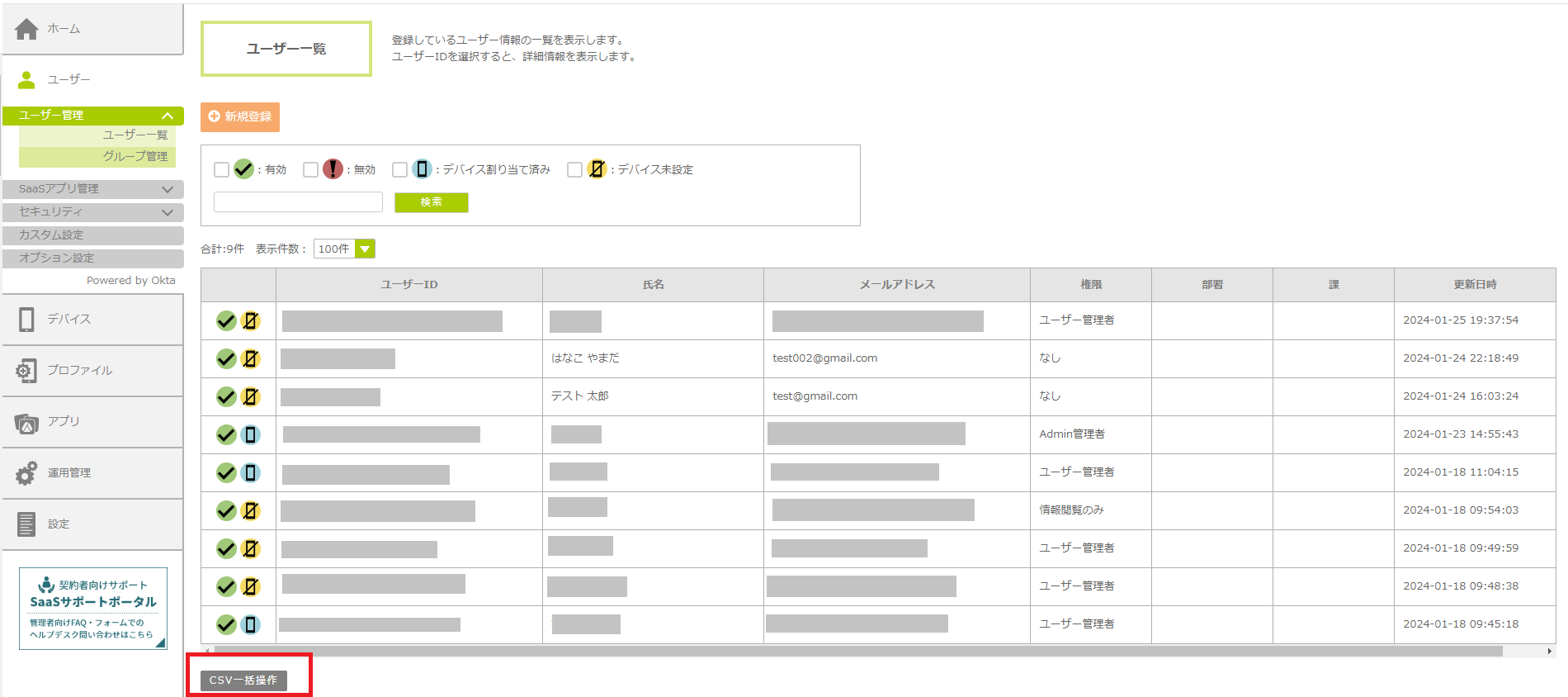Click green check status icon for はなこ やまだ
Screen dimensions: 1568x697
click(x=226, y=358)
